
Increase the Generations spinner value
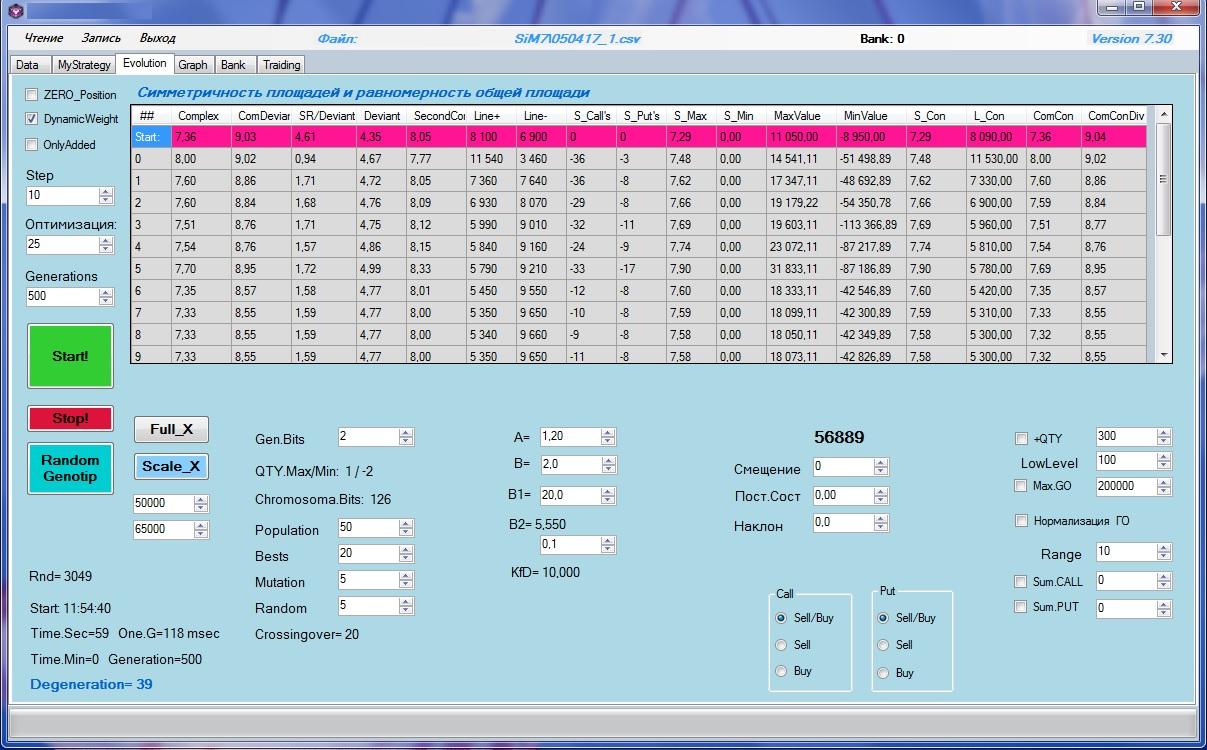[106, 292]
